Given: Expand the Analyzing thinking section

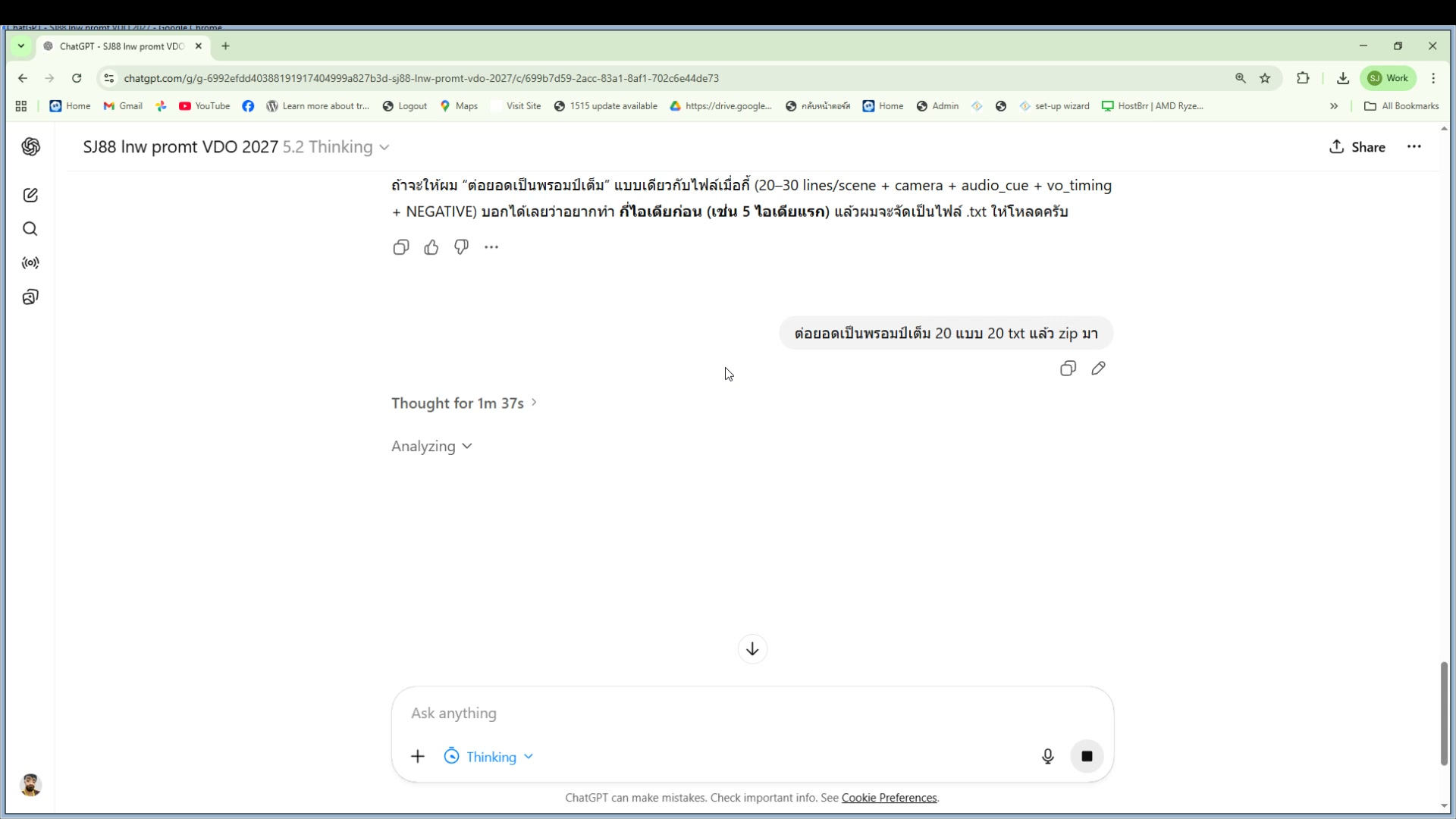Looking at the screenshot, I should (x=431, y=446).
